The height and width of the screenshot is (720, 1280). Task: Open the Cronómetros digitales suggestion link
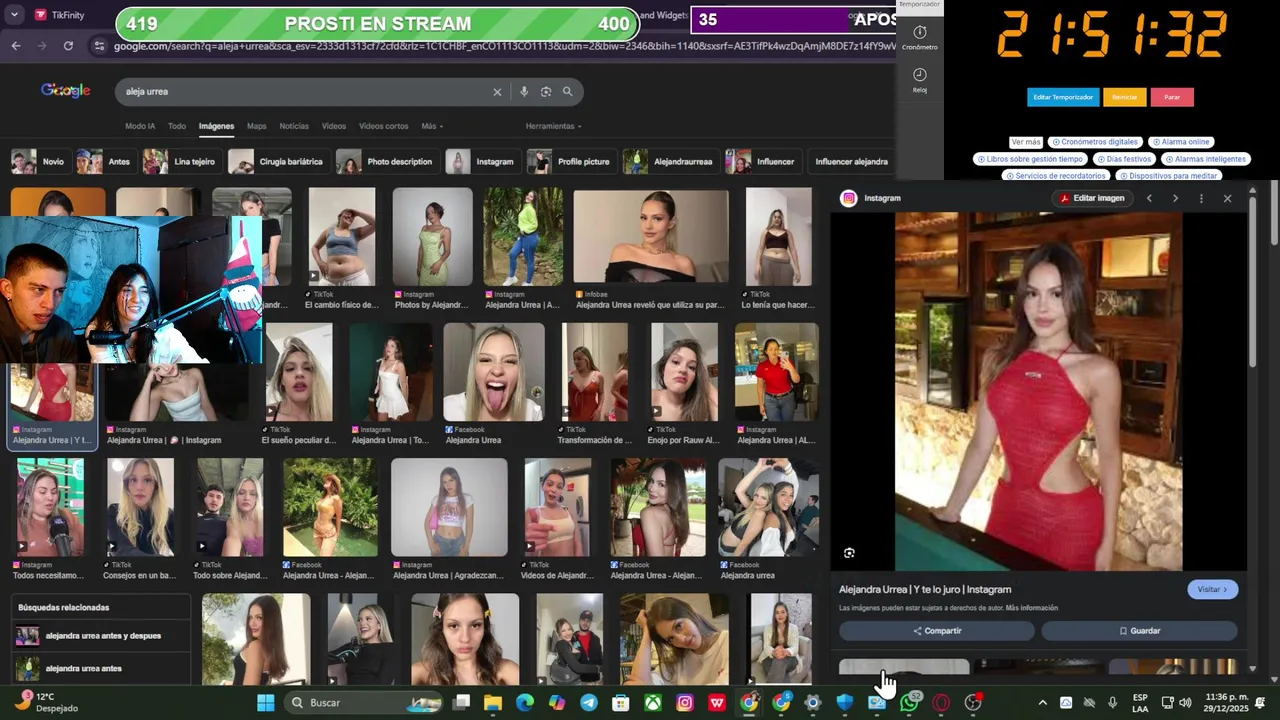(x=1095, y=142)
